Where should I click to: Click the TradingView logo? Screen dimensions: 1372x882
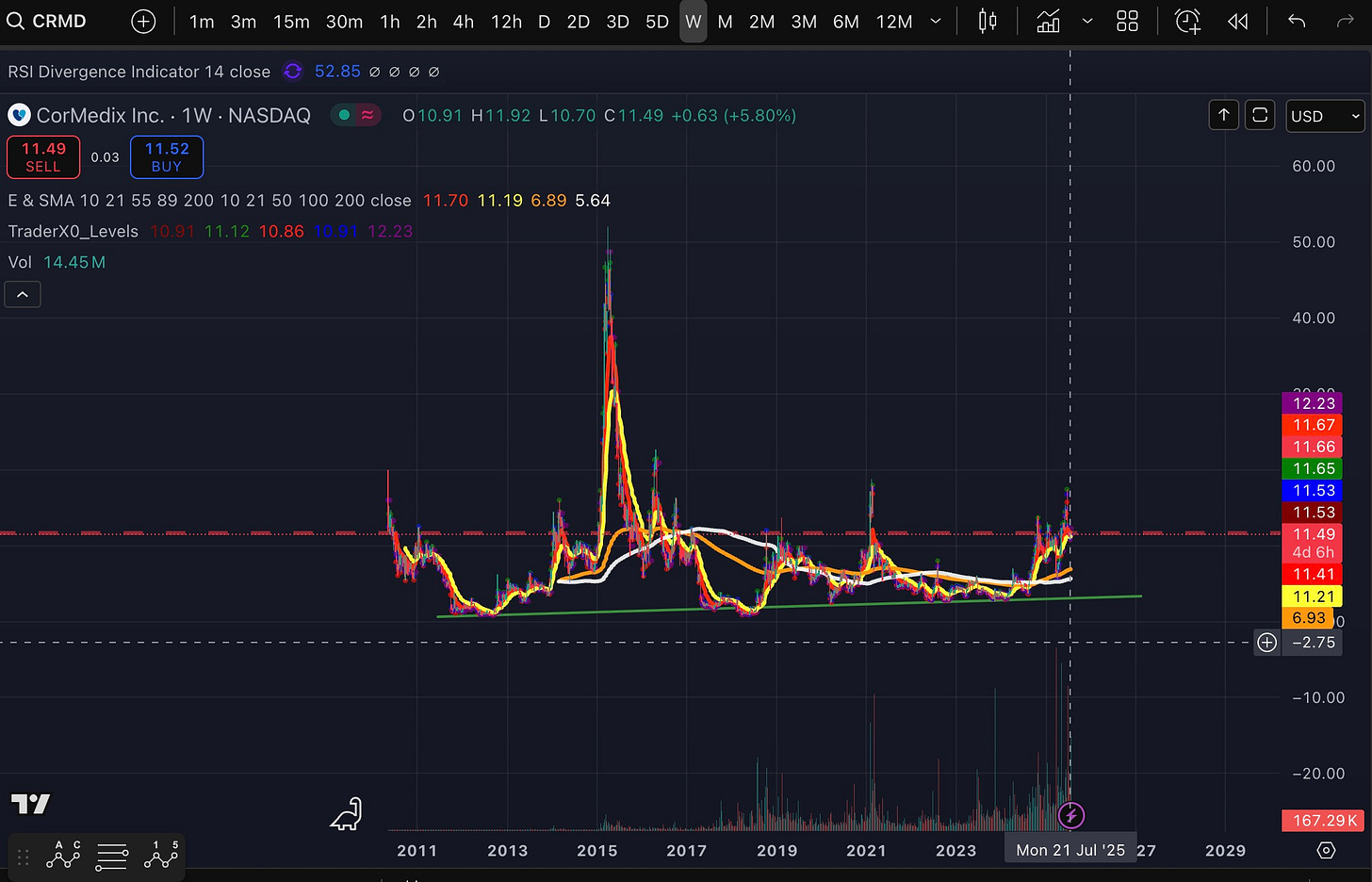(x=30, y=804)
